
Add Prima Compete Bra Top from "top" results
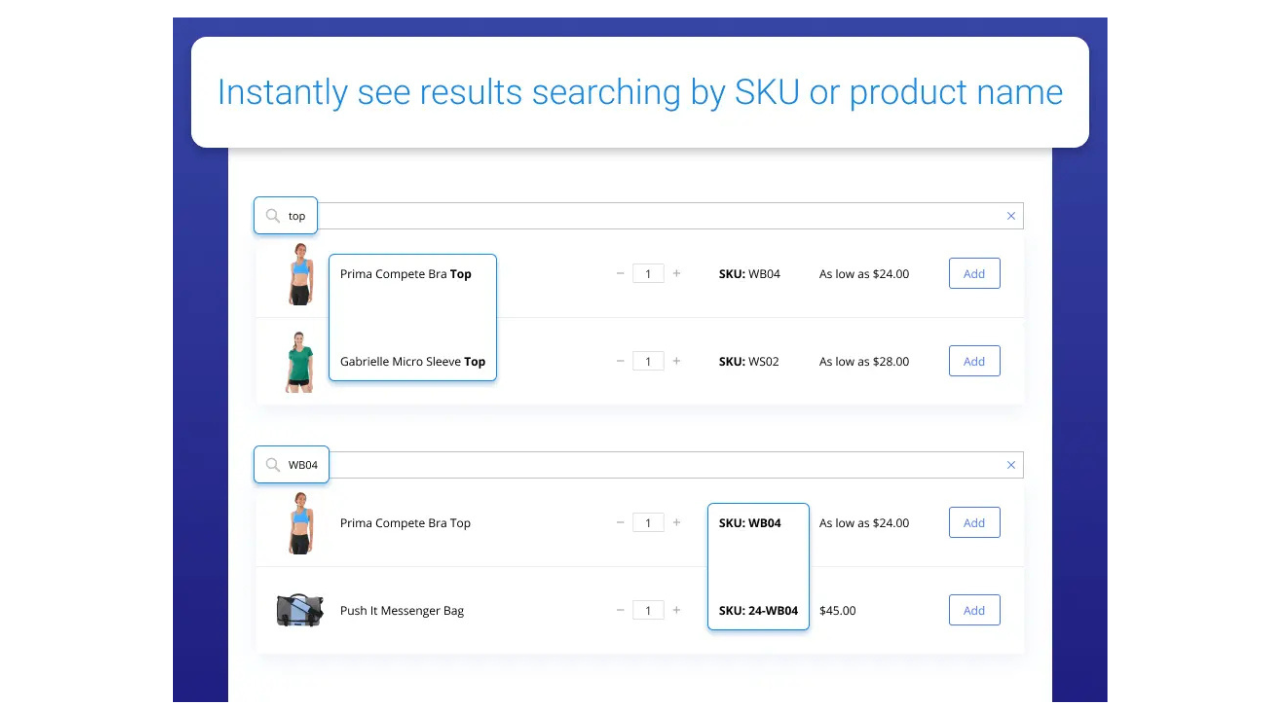(x=974, y=273)
